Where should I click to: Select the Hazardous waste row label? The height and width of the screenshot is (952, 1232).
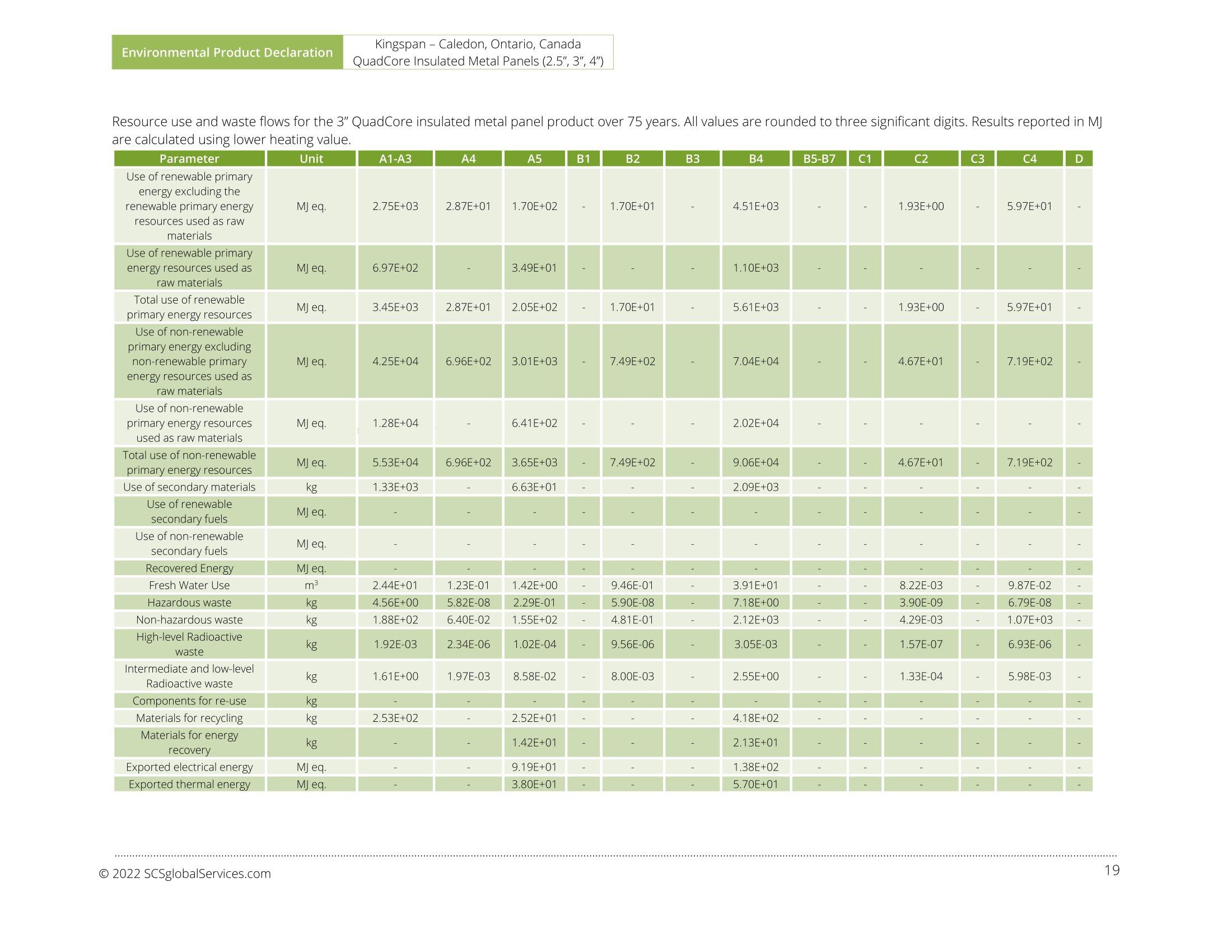point(189,603)
